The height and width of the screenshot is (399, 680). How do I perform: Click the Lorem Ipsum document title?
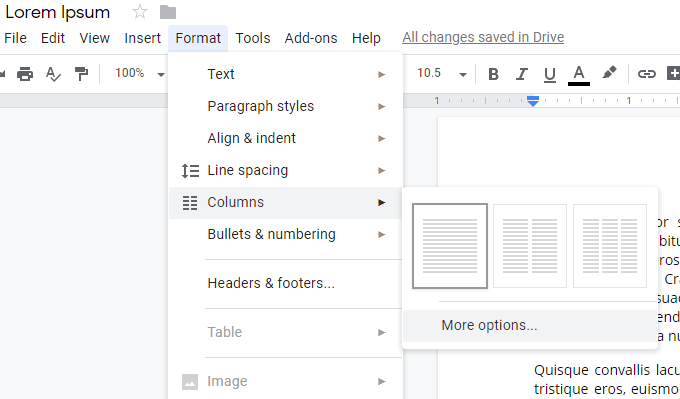[x=58, y=13]
